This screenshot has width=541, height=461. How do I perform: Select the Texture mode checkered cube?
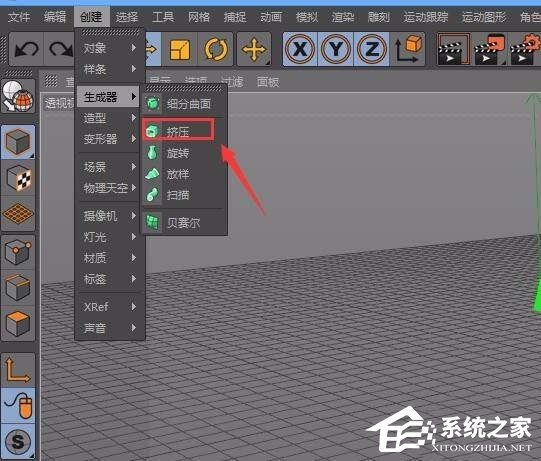18,178
